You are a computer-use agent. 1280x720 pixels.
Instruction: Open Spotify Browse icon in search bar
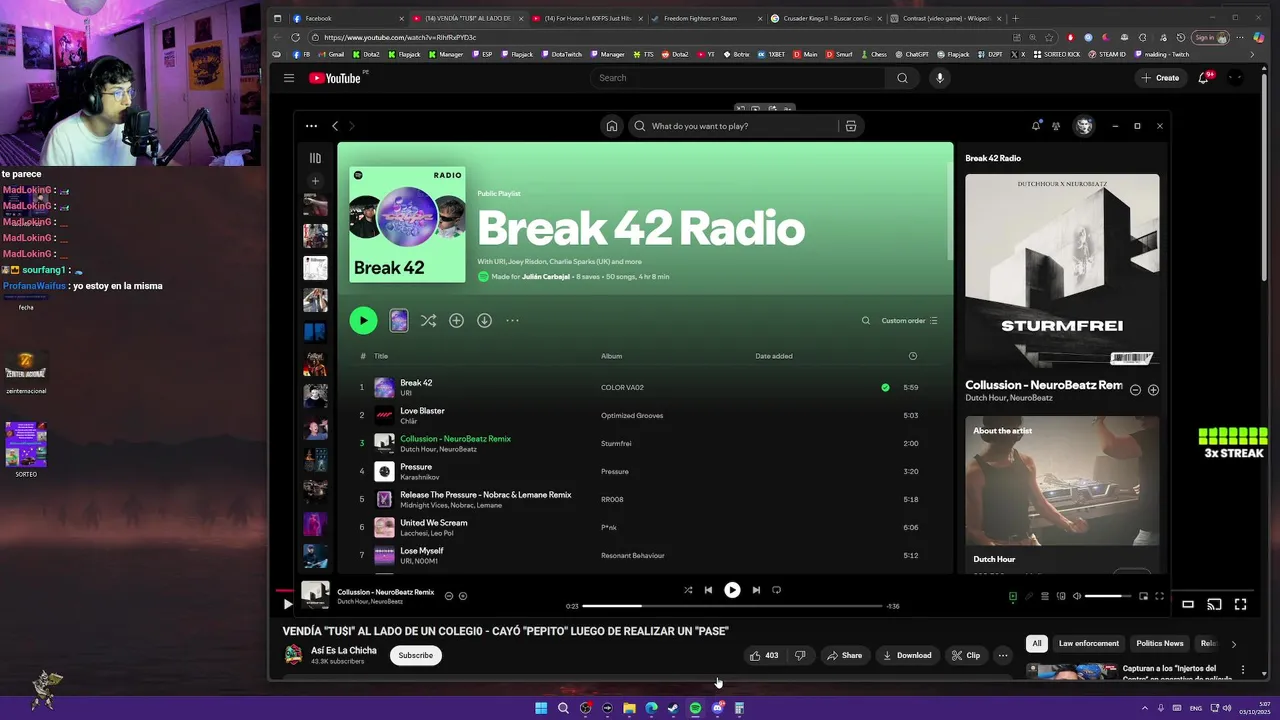tap(851, 126)
